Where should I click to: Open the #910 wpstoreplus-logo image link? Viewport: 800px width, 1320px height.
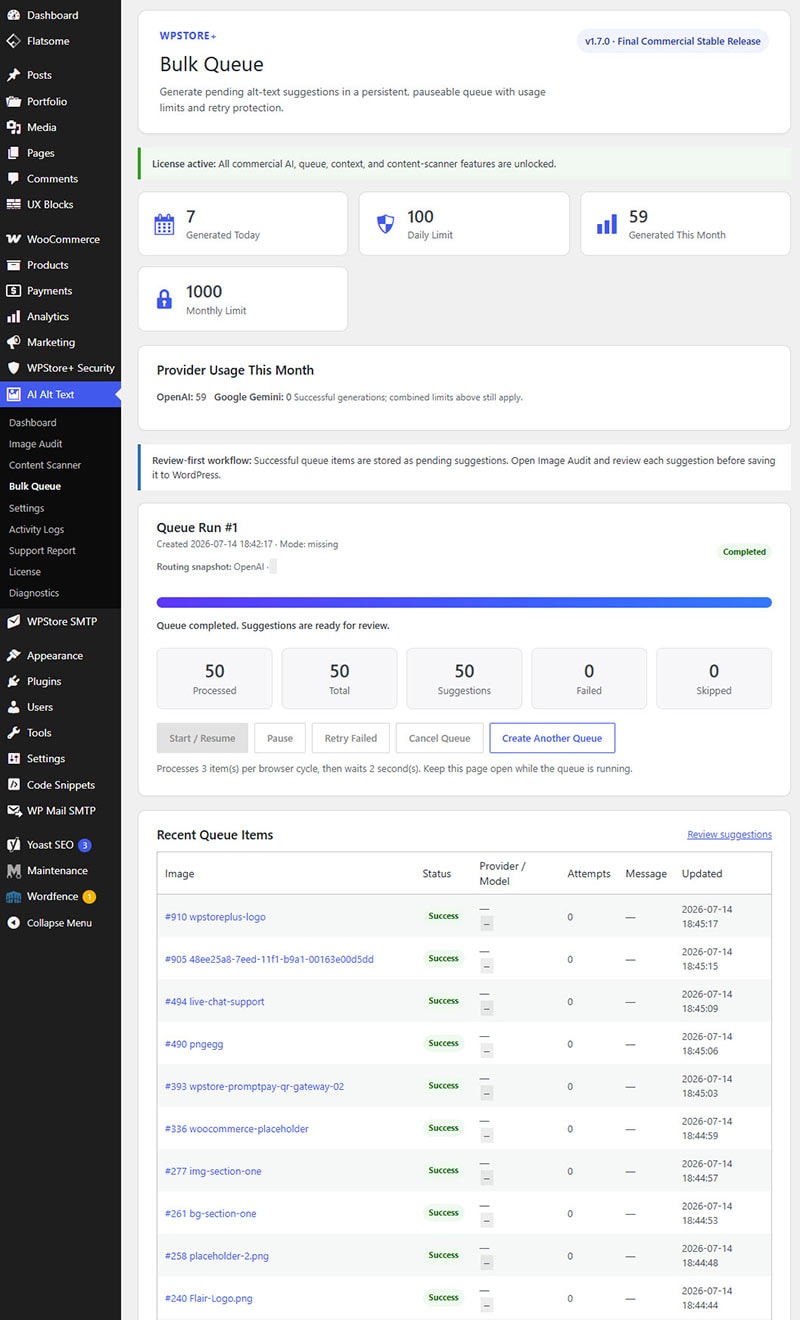pos(215,916)
